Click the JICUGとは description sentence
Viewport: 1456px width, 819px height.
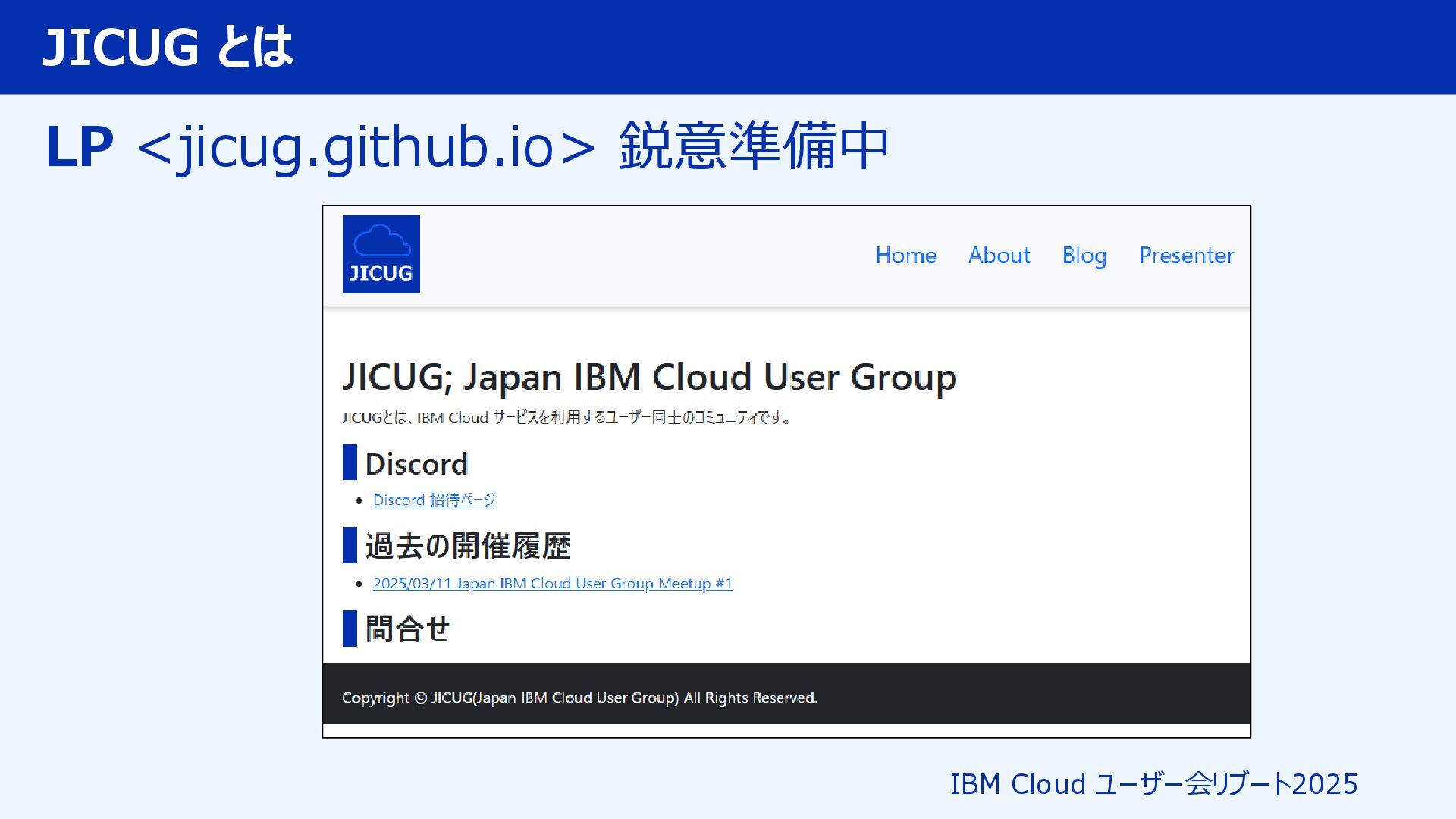[566, 417]
